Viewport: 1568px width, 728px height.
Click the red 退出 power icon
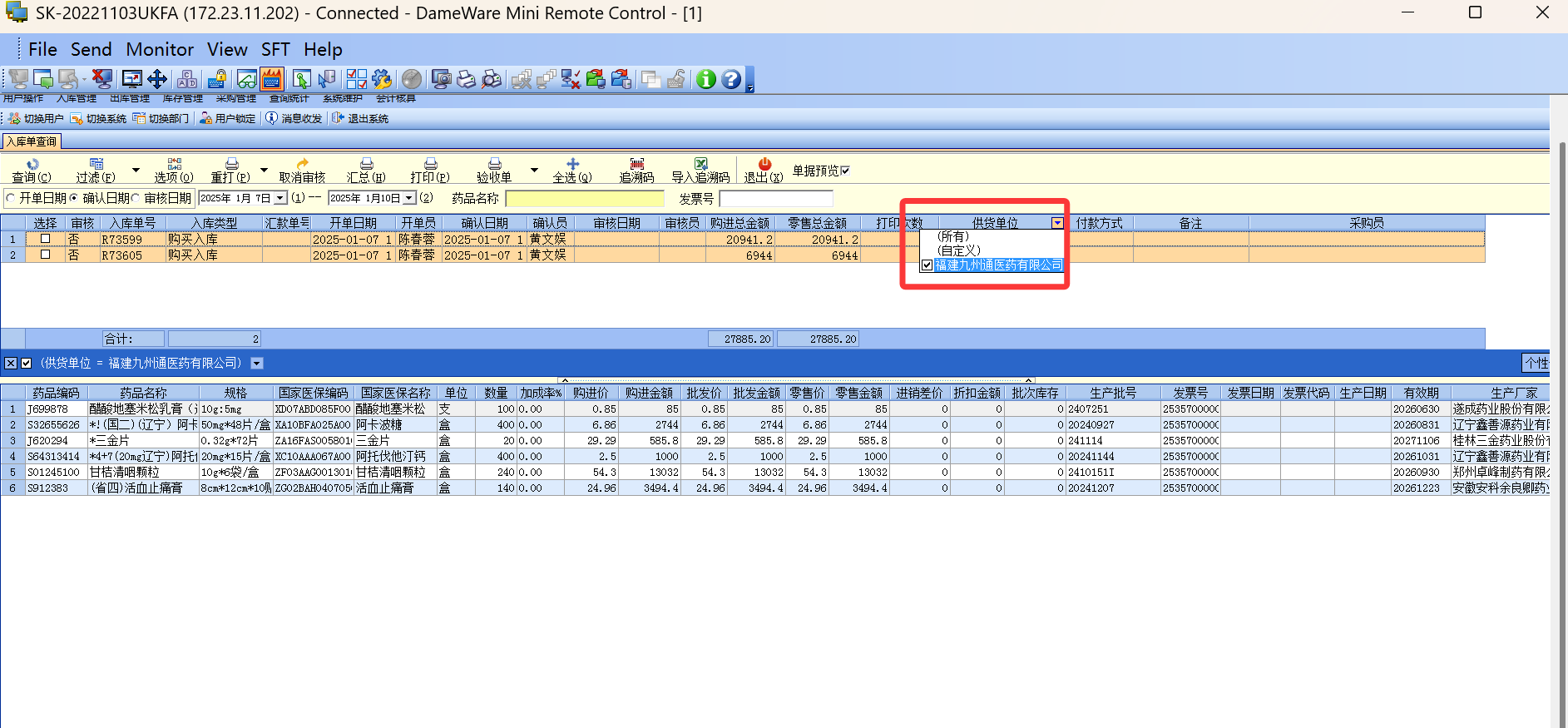tap(764, 165)
